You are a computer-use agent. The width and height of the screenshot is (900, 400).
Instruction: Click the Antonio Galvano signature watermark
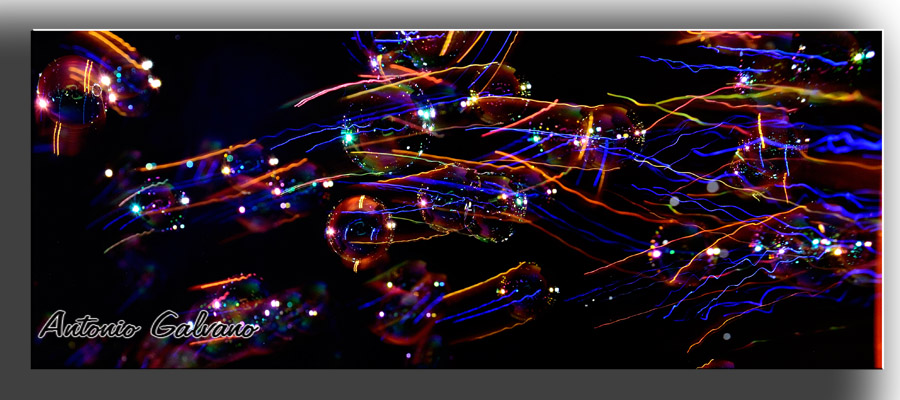(x=147, y=325)
